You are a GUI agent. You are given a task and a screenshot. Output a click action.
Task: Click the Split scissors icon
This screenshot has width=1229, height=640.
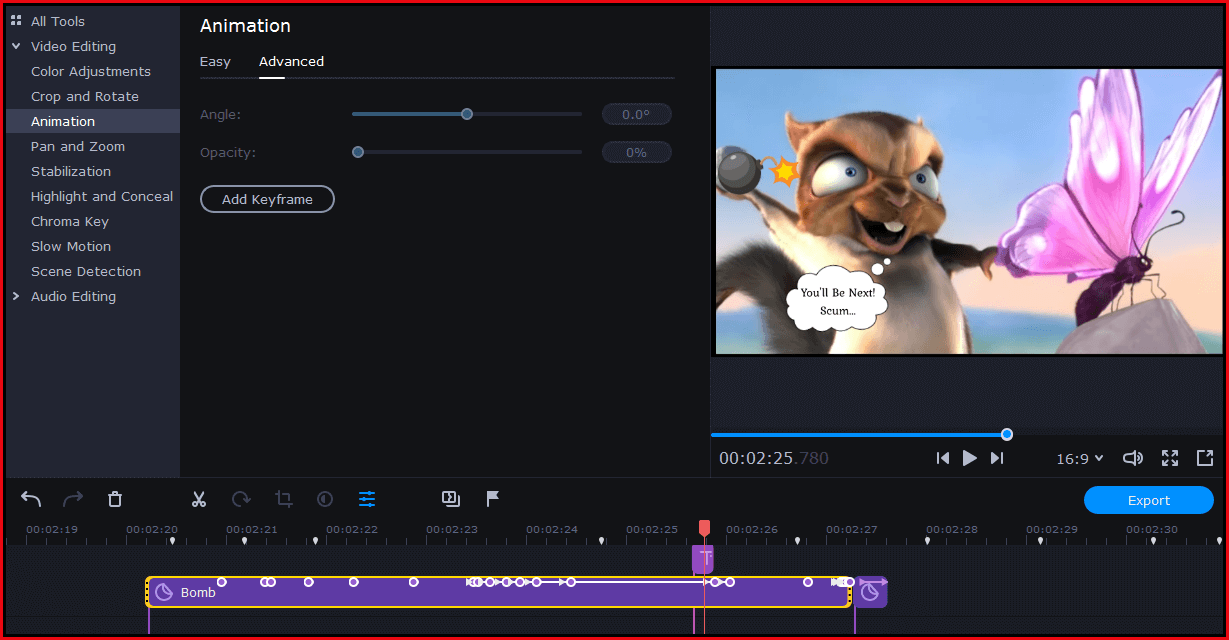click(199, 498)
